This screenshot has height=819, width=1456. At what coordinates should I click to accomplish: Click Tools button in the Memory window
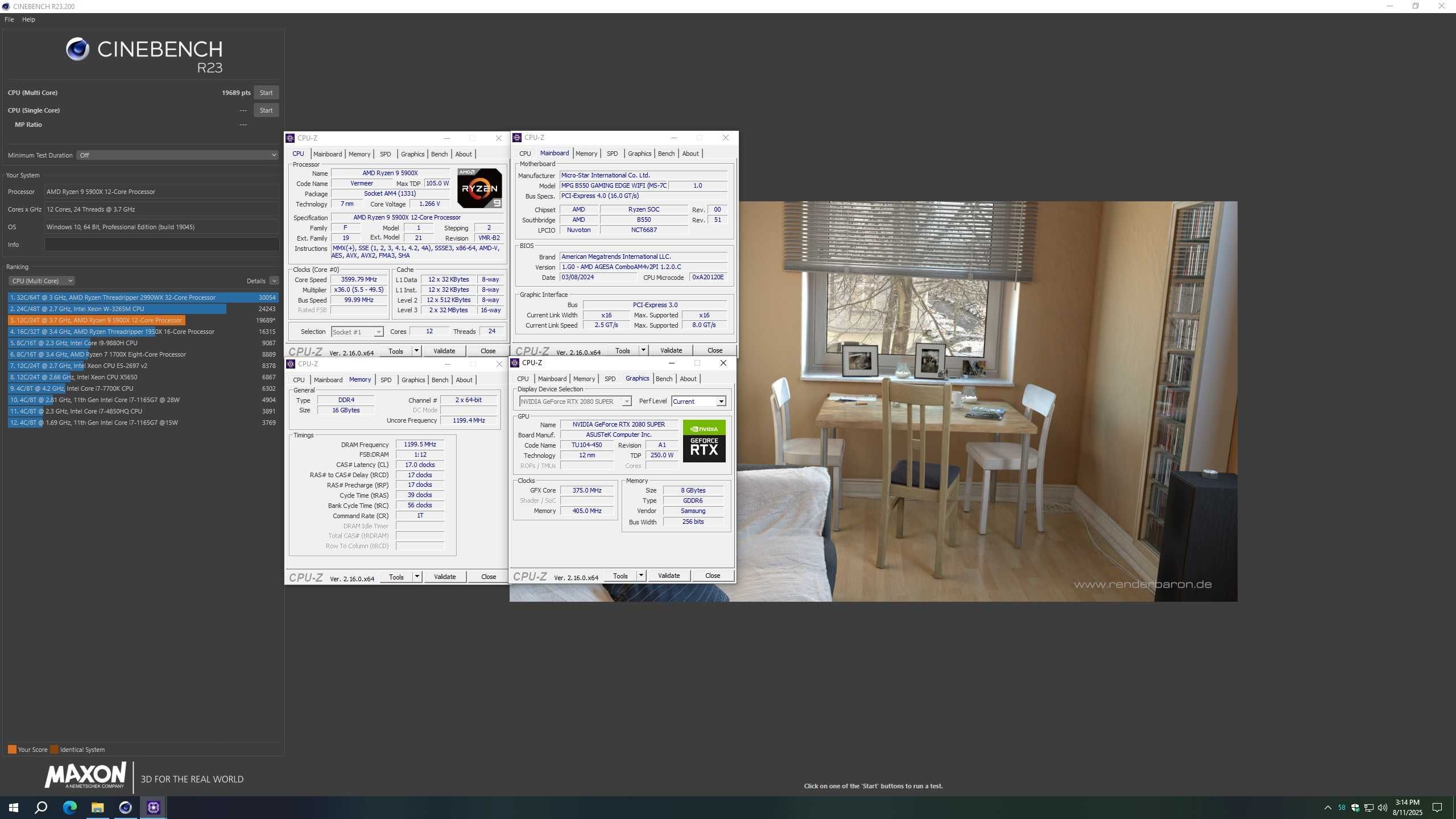click(x=396, y=577)
